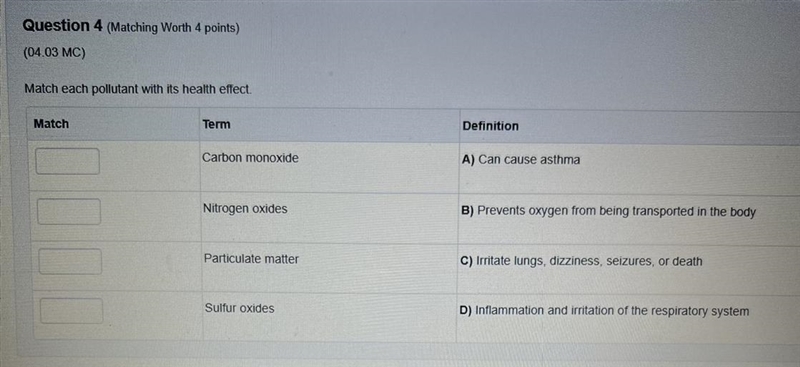Click the Match each pollutant instruction text

click(x=138, y=89)
